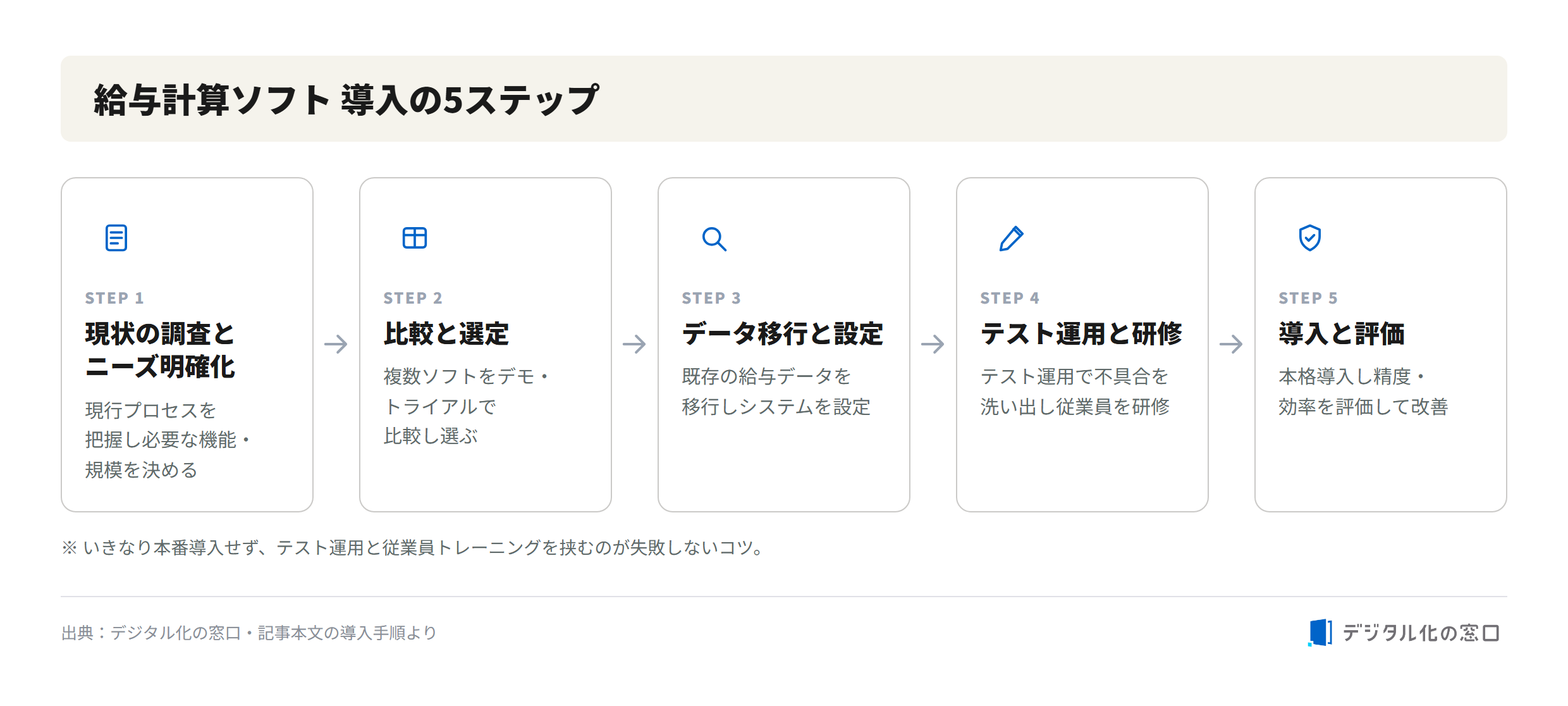Click the STEP 3 label
The width and height of the screenshot is (1568, 706).
click(711, 298)
